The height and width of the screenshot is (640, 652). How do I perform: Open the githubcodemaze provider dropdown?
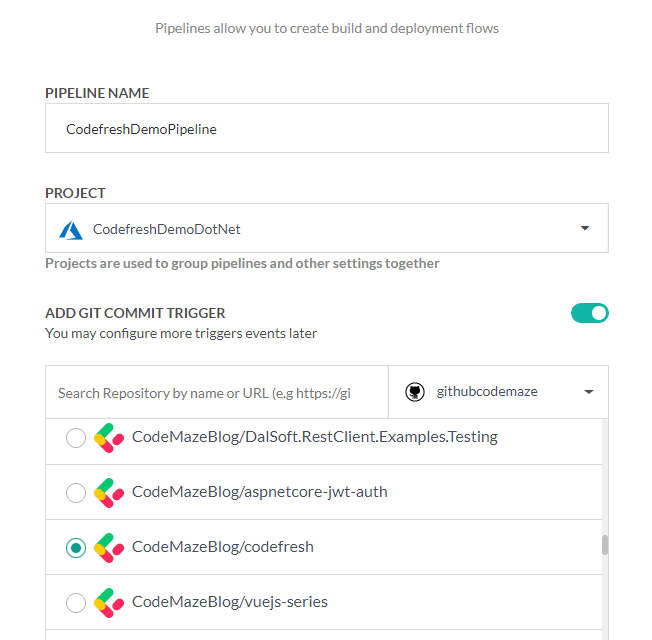588,392
